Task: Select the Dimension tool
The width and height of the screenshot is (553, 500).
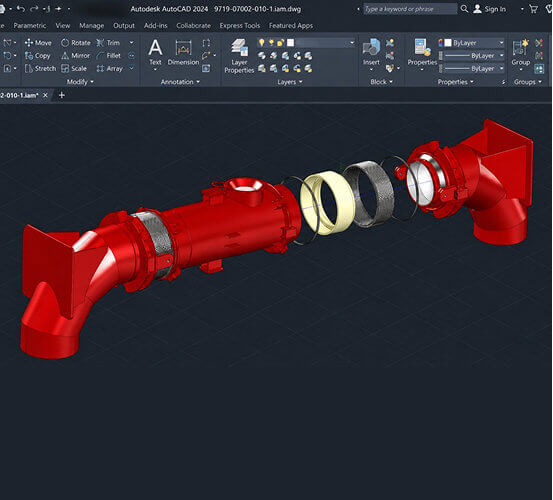Action: tap(183, 53)
